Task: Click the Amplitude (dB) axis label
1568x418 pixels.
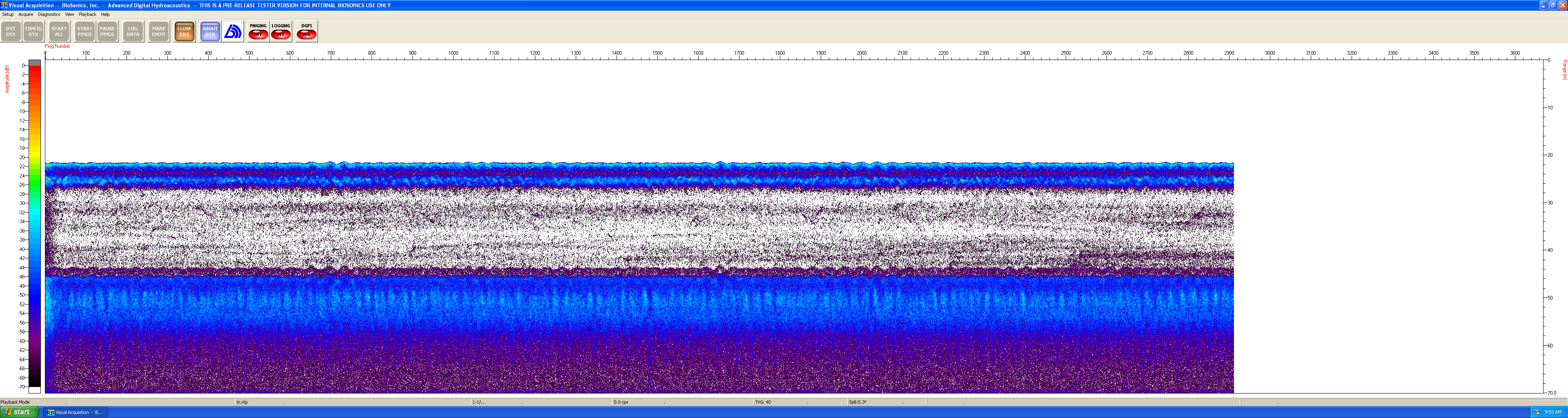Action: (7, 79)
